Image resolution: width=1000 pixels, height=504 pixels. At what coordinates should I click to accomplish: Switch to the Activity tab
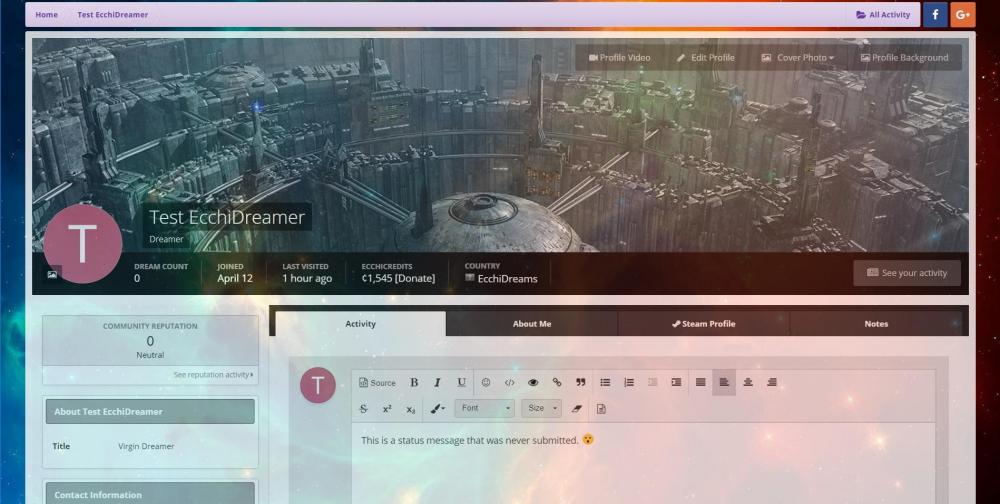(360, 323)
